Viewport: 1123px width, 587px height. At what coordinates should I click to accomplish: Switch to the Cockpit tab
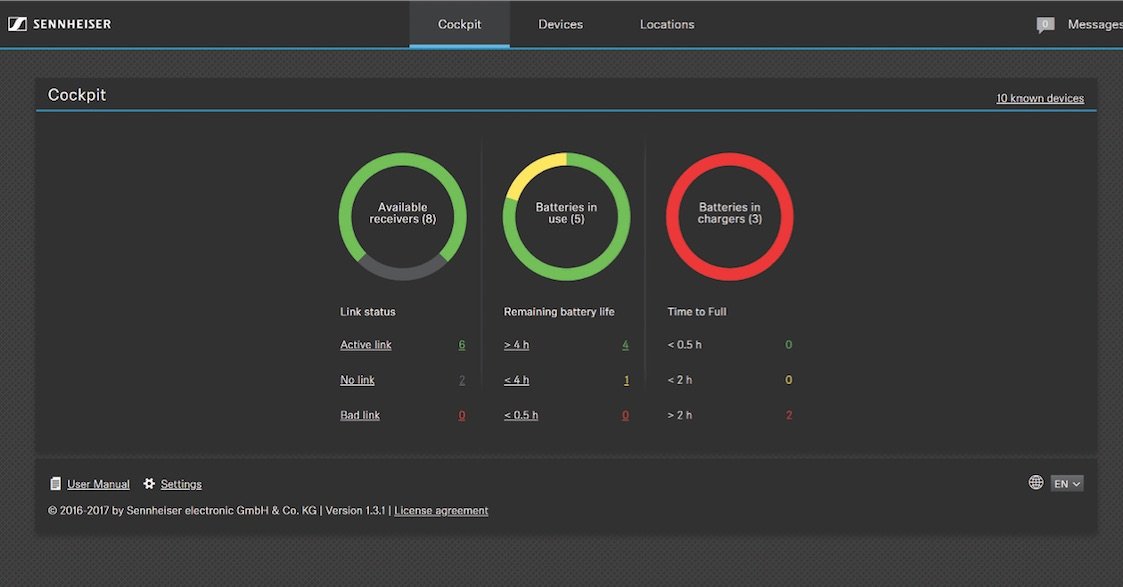pos(459,24)
